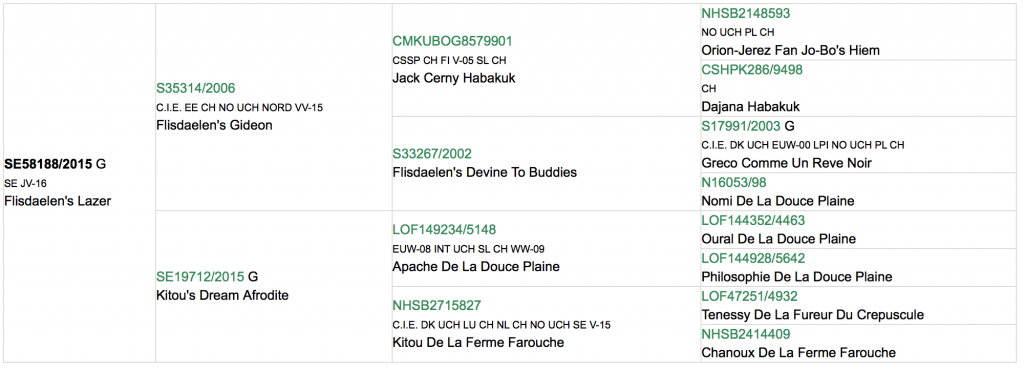Viewport: 1024px width, 369px height.
Task: Open the NHSB2414409 registration link
Action: (x=746, y=334)
